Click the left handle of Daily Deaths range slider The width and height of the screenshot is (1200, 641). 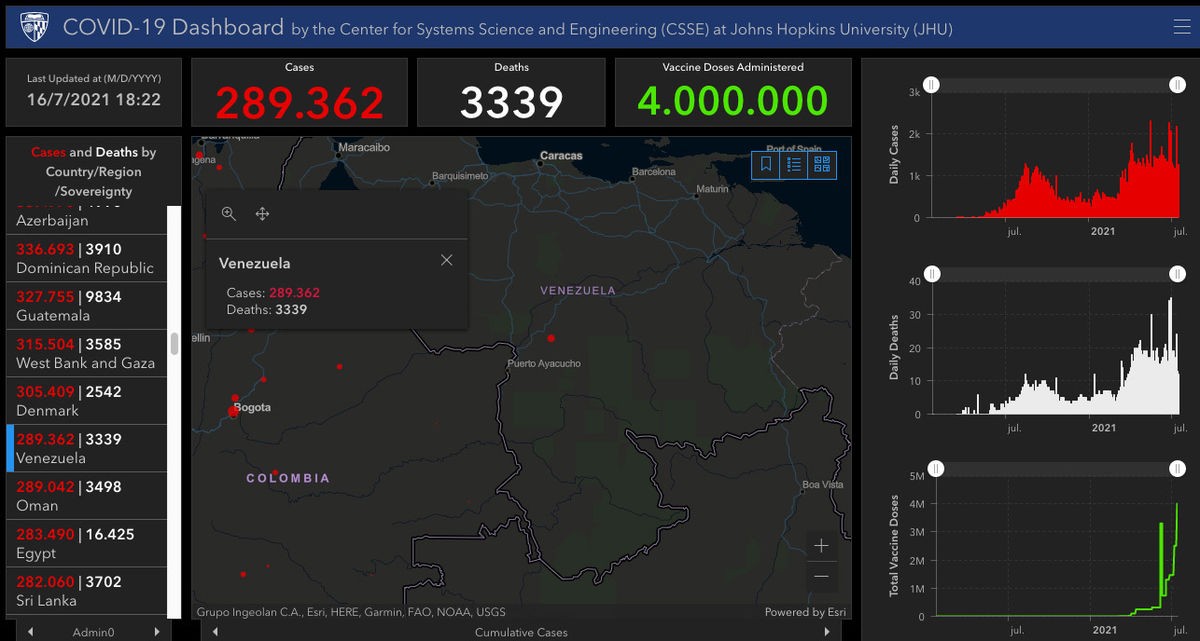(x=931, y=274)
